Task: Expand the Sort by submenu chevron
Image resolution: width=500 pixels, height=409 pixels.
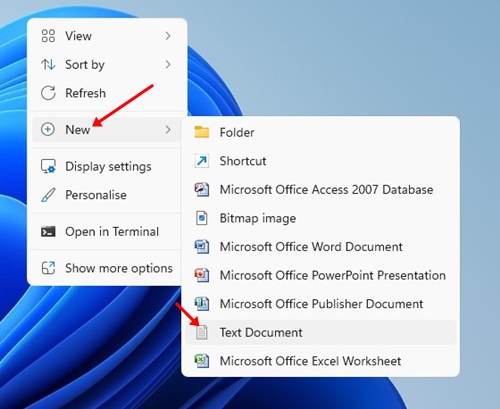Action: click(168, 64)
